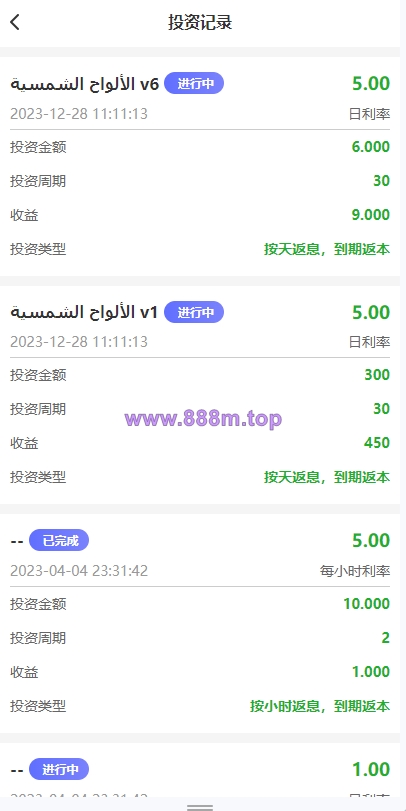Image resolution: width=406 pixels, height=811 pixels.
Task: Click the 2023-04-04 23:31:42 timestamp
Action: tap(79, 570)
